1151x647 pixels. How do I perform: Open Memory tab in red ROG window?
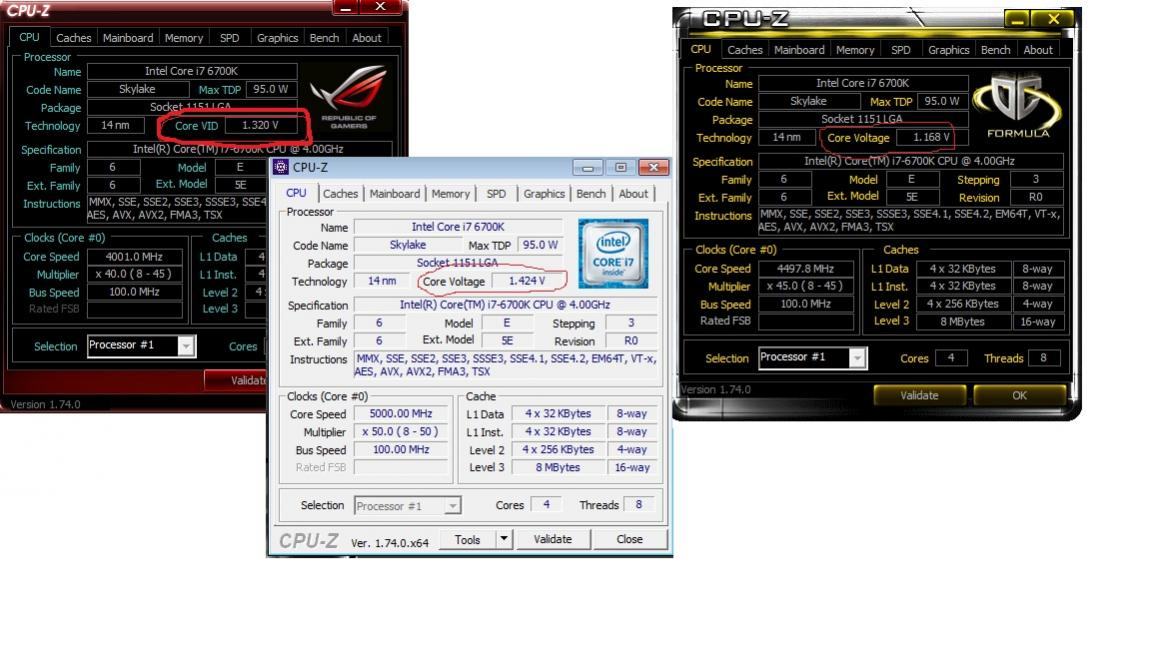(x=184, y=37)
